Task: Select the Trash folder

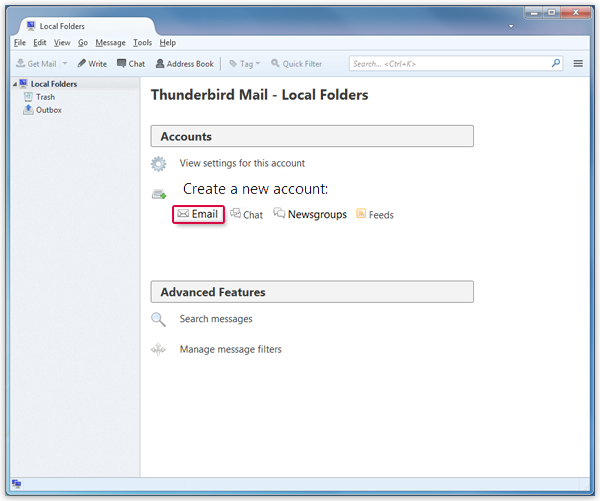Action: pos(45,97)
